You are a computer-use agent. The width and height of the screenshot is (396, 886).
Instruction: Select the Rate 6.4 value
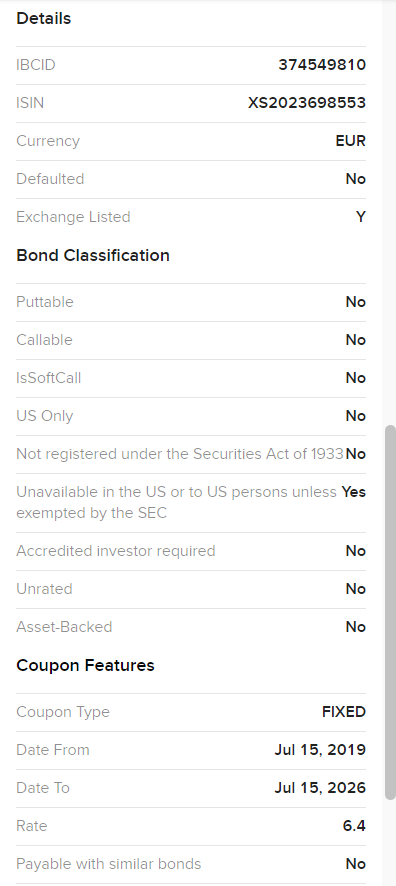pos(354,826)
